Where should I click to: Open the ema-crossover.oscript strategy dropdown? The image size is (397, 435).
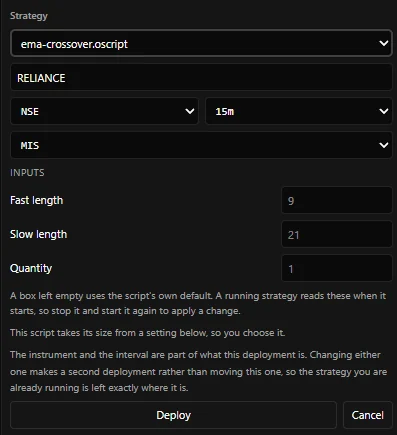pos(201,43)
